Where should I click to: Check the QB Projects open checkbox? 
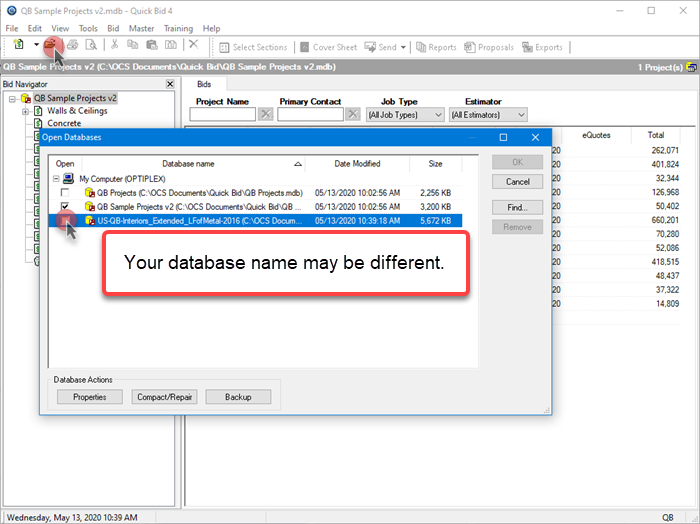(x=65, y=192)
